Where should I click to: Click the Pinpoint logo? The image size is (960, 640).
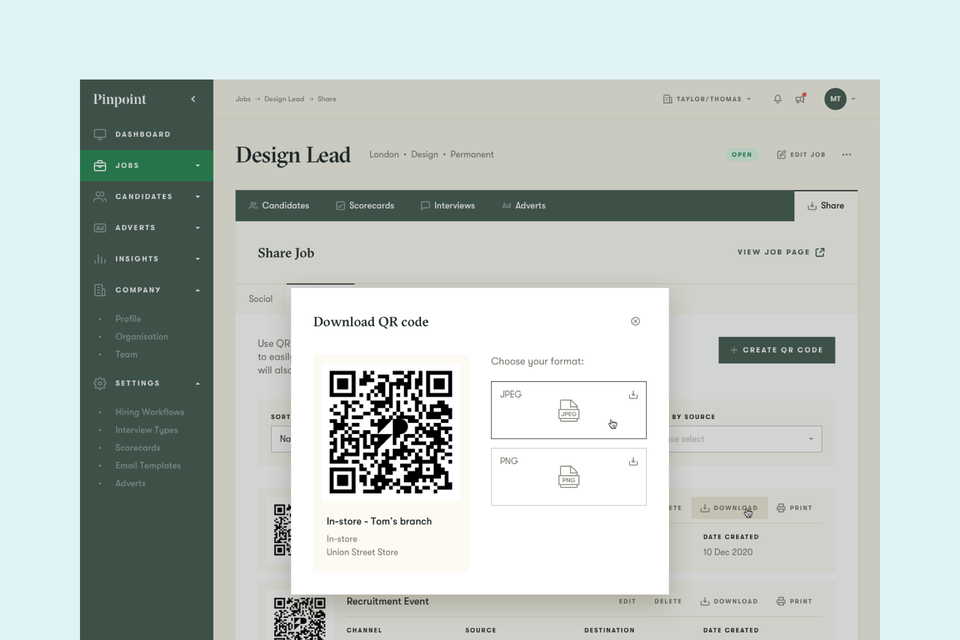pos(119,99)
